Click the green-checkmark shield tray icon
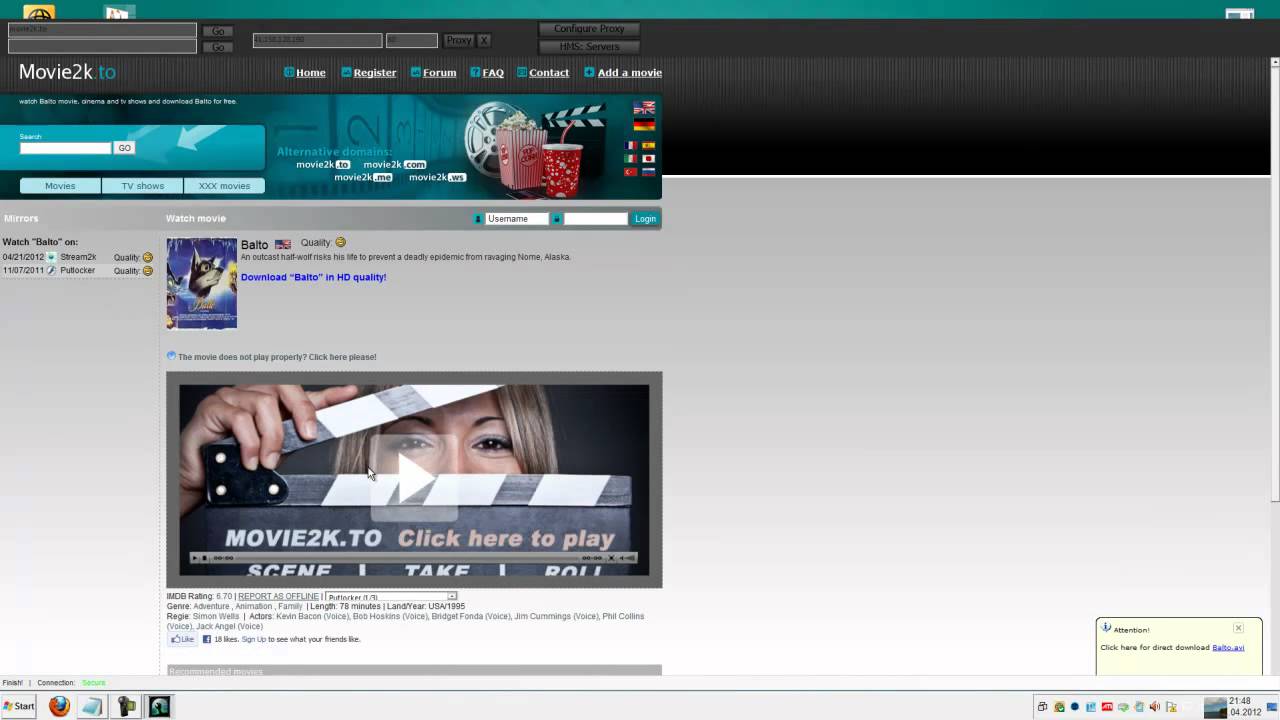 [1059, 707]
